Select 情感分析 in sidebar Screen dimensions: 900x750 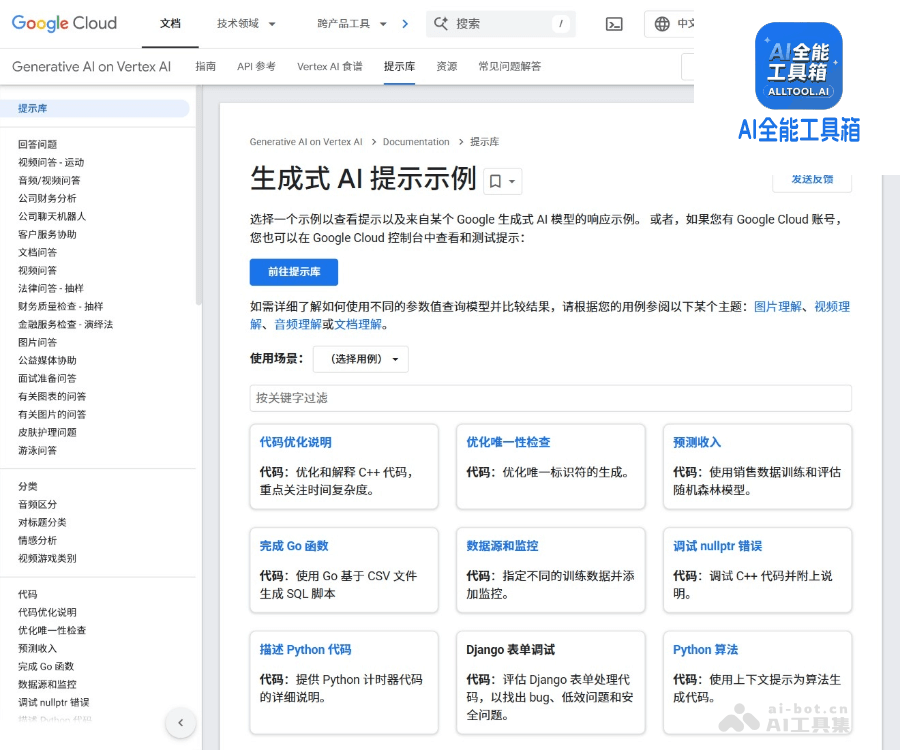[x=37, y=541]
